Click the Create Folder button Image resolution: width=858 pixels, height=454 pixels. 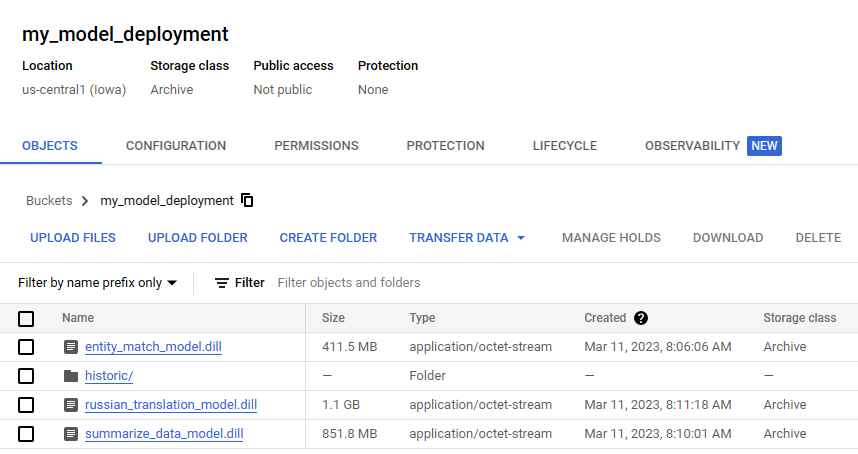(x=328, y=238)
